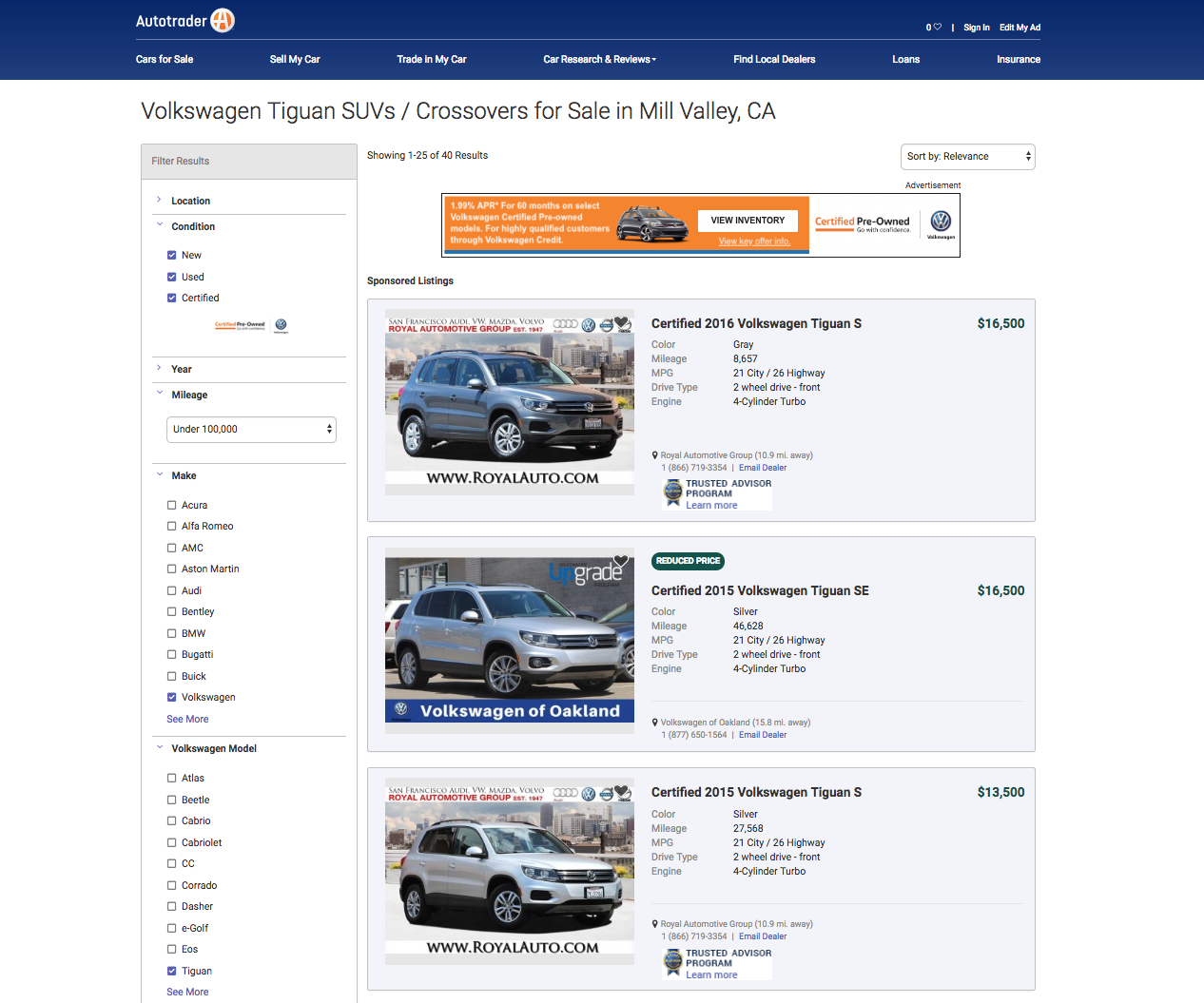Check the Audi make checkbox
Screen dimensions: 1204x1003
[x=172, y=590]
